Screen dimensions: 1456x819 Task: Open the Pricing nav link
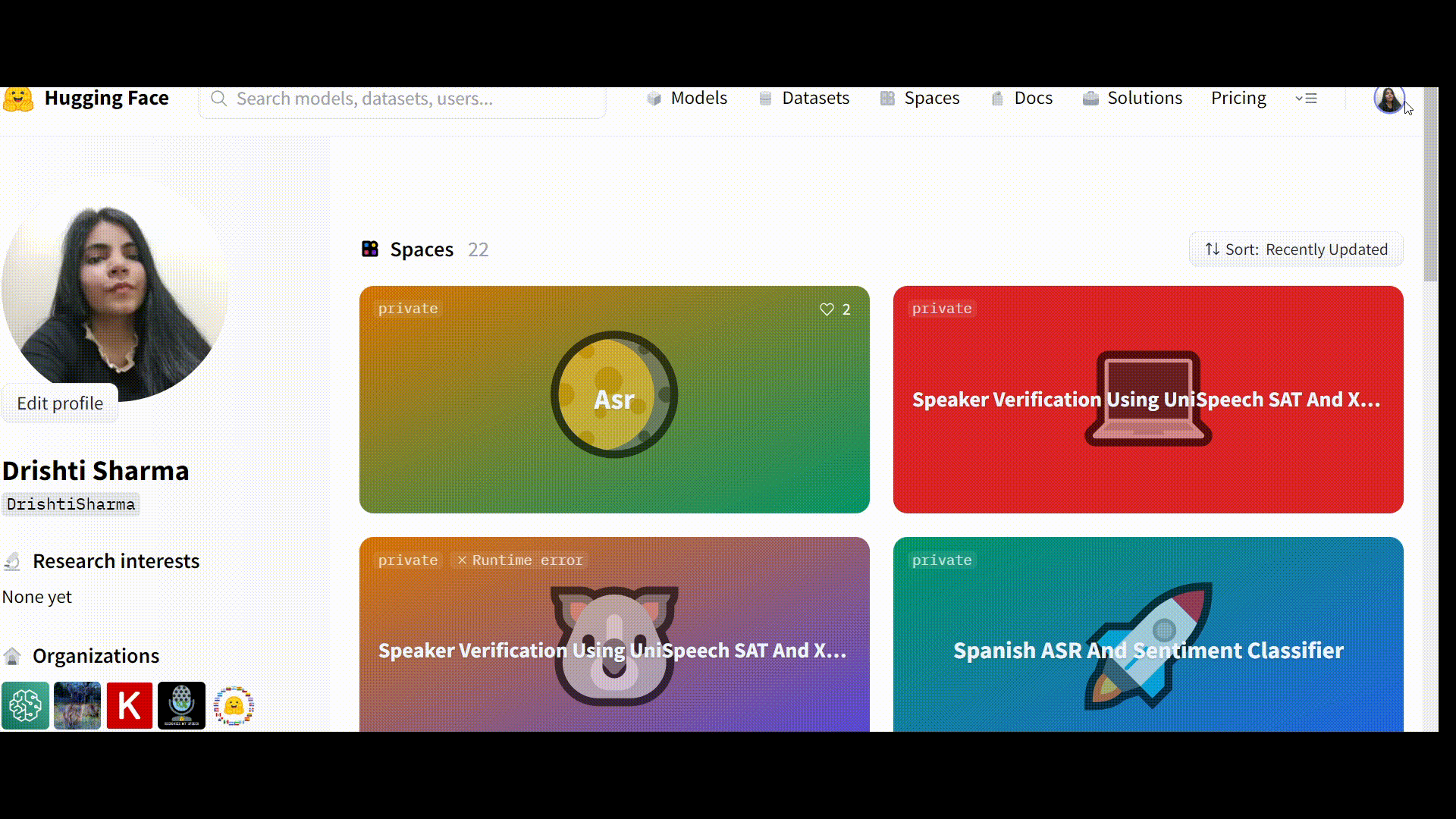click(x=1238, y=99)
